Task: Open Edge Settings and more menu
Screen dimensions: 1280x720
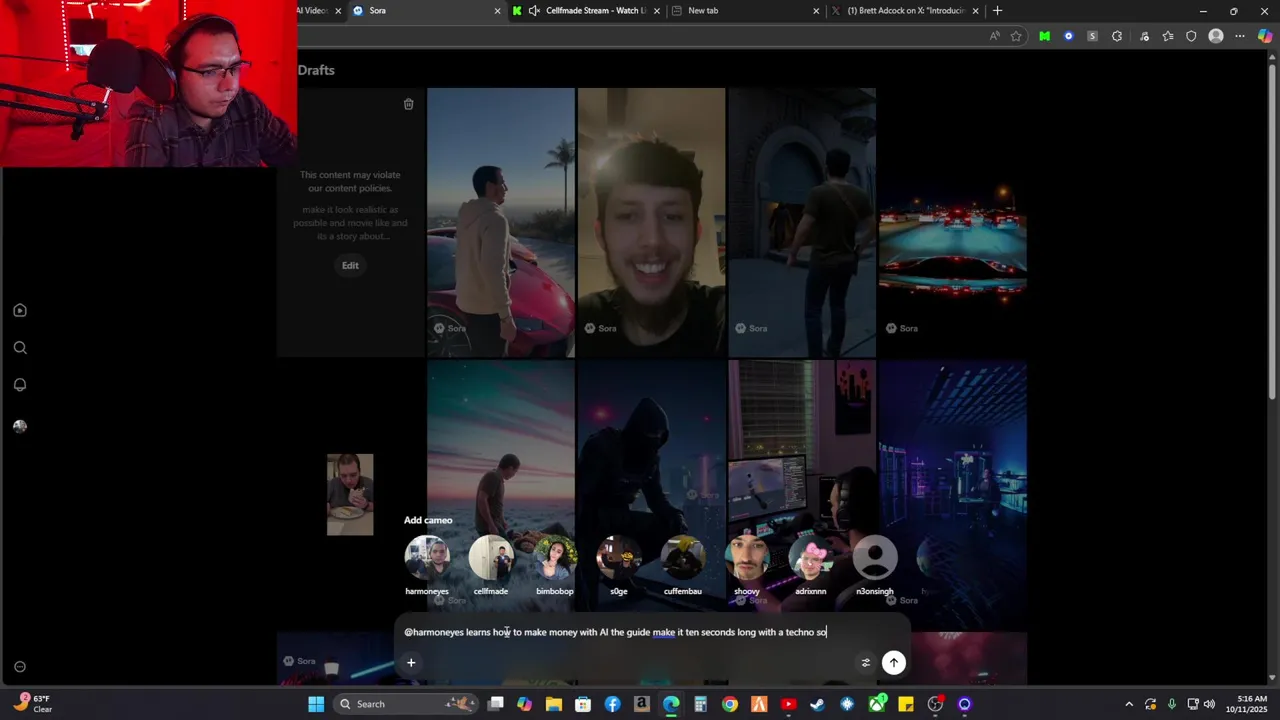Action: pyautogui.click(x=1240, y=36)
